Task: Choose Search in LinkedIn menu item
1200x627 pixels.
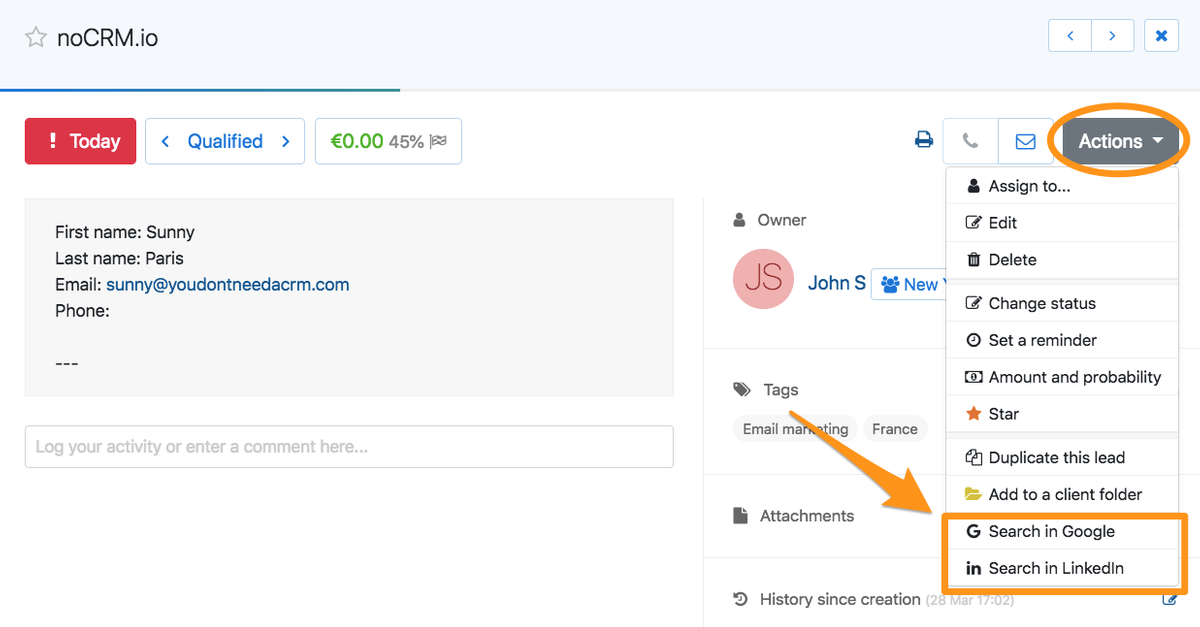Action: [1056, 569]
